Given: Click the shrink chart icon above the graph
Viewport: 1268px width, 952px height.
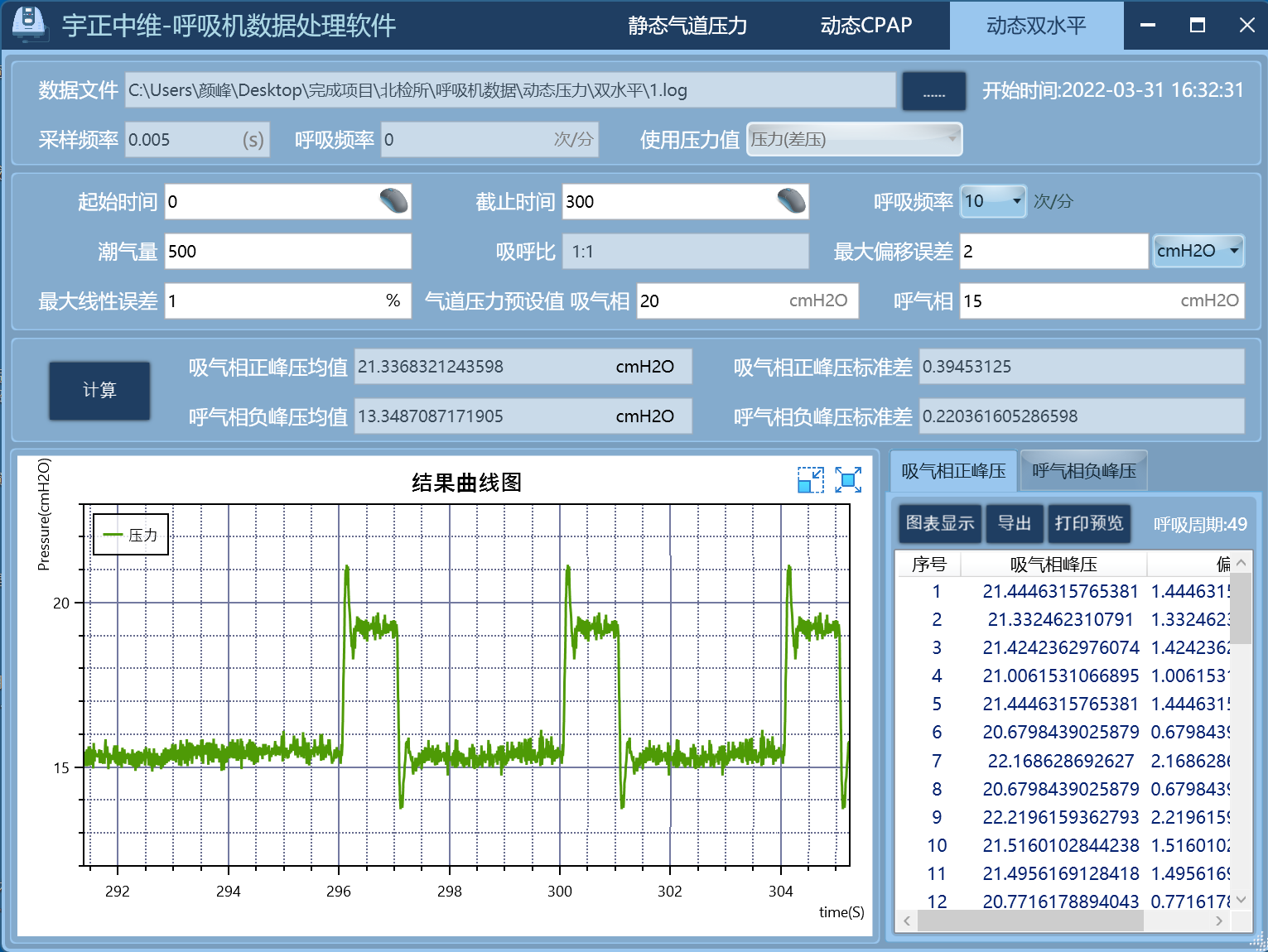Looking at the screenshot, I should pos(810,480).
